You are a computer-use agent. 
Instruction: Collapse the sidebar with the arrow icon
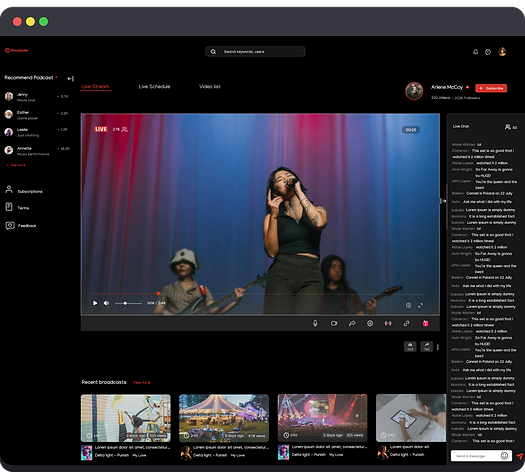70,79
